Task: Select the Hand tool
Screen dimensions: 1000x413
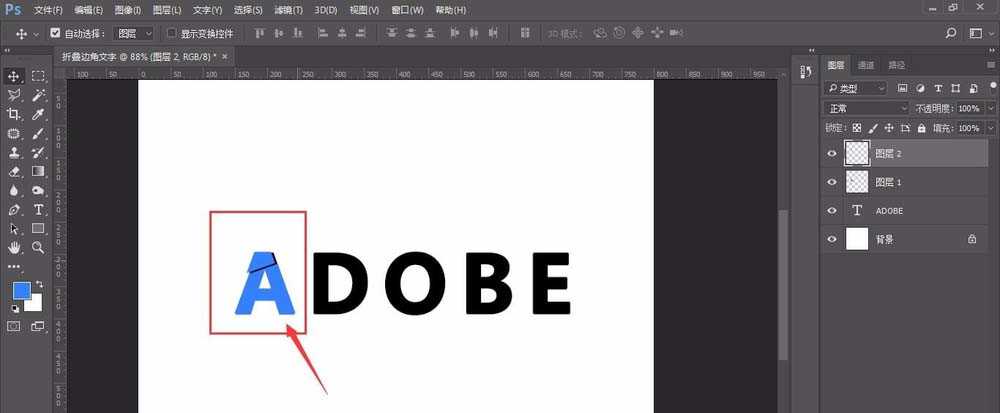Action: (14, 247)
